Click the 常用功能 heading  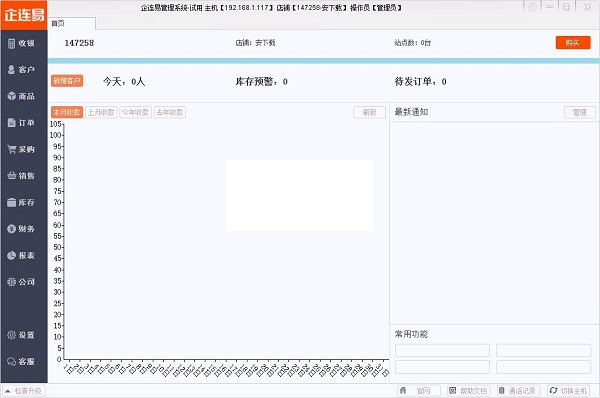point(411,334)
